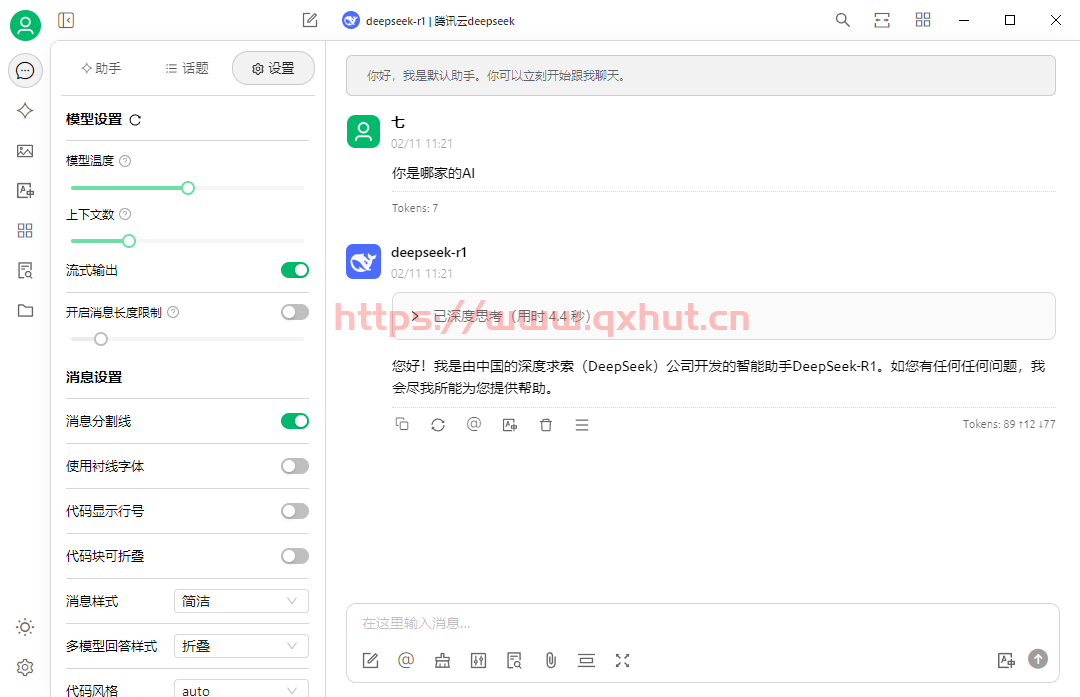Open more actions menu under the reply
1080x697 pixels.
click(582, 425)
